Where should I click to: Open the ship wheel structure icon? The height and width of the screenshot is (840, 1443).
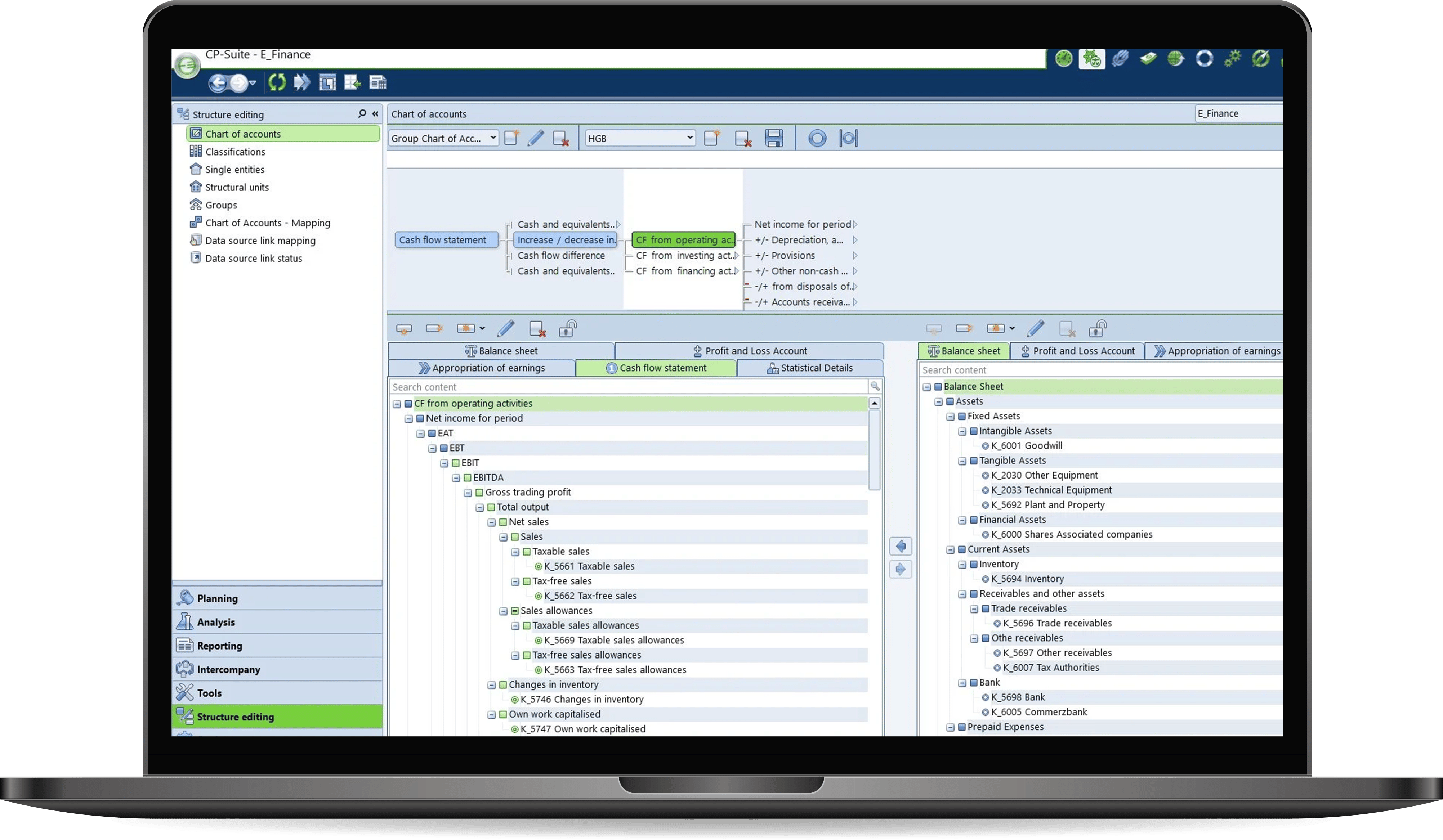1092,58
